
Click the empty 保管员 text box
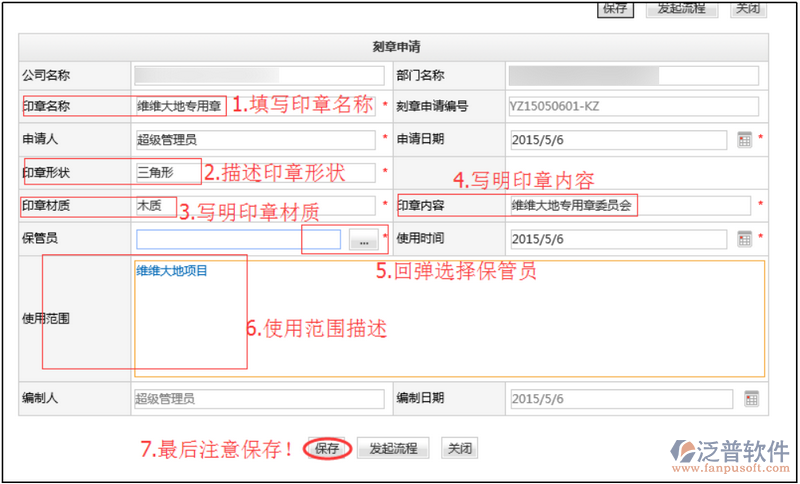click(x=238, y=239)
